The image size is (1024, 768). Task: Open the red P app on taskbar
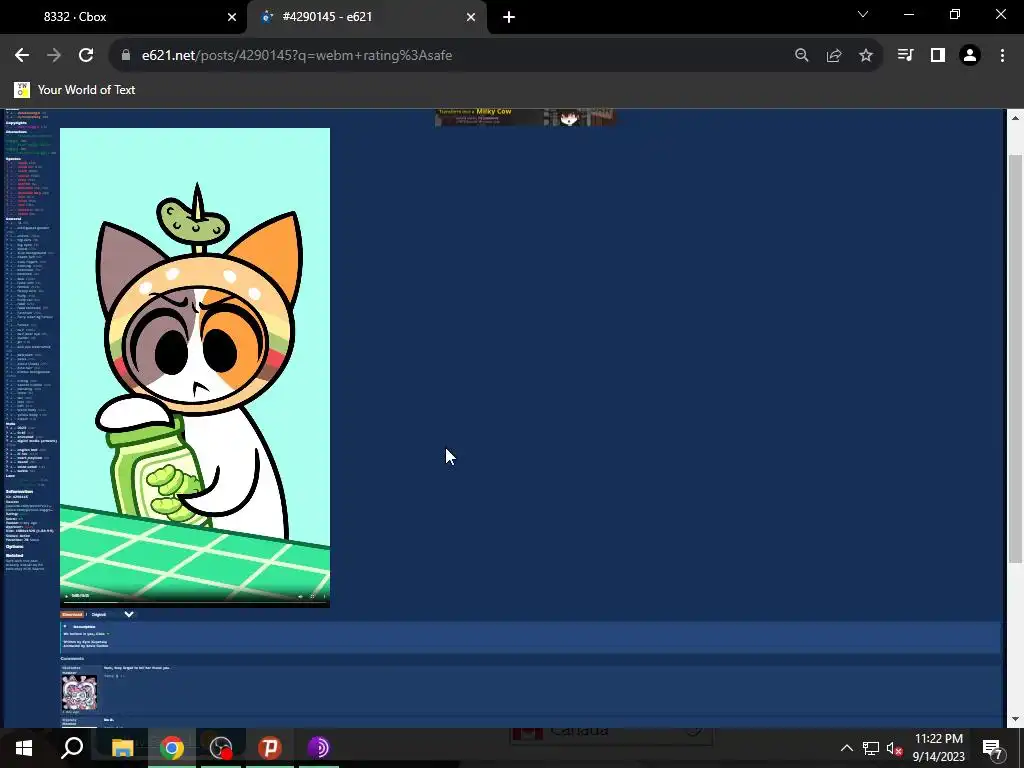pyautogui.click(x=270, y=748)
